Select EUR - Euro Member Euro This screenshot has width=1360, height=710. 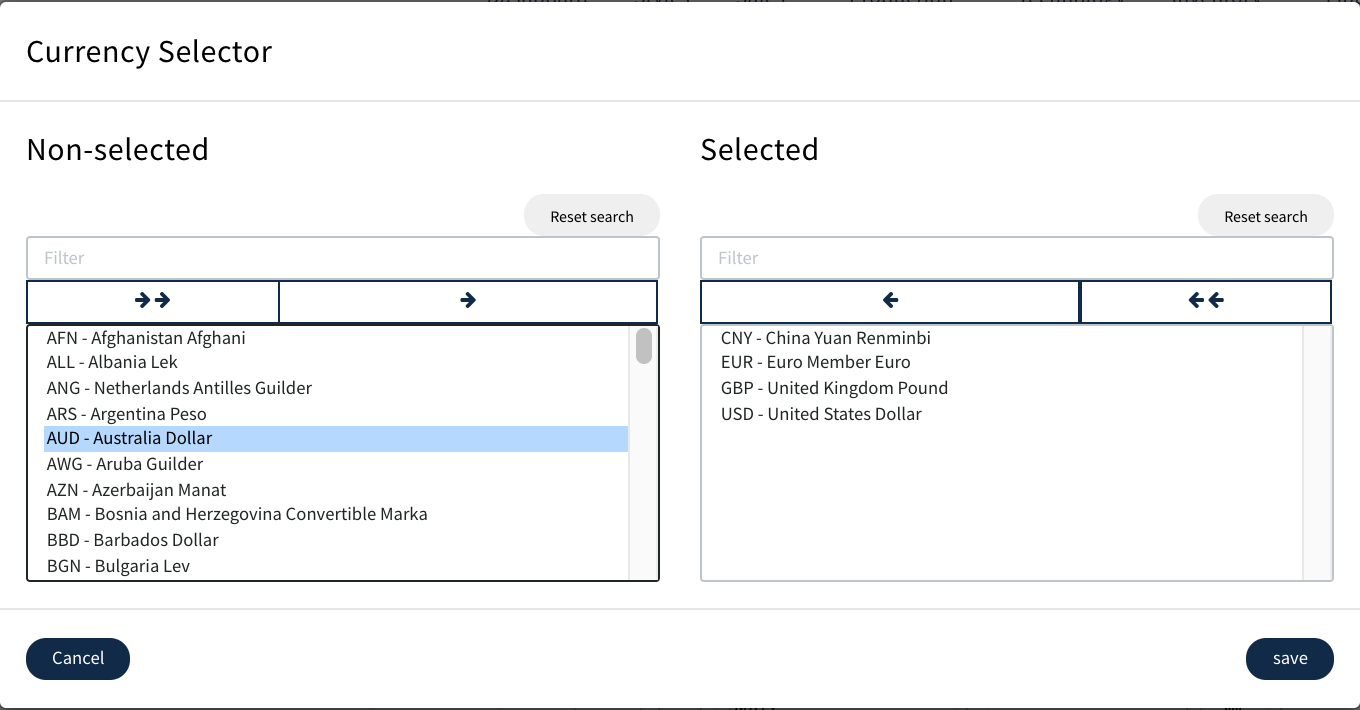[x=815, y=362]
